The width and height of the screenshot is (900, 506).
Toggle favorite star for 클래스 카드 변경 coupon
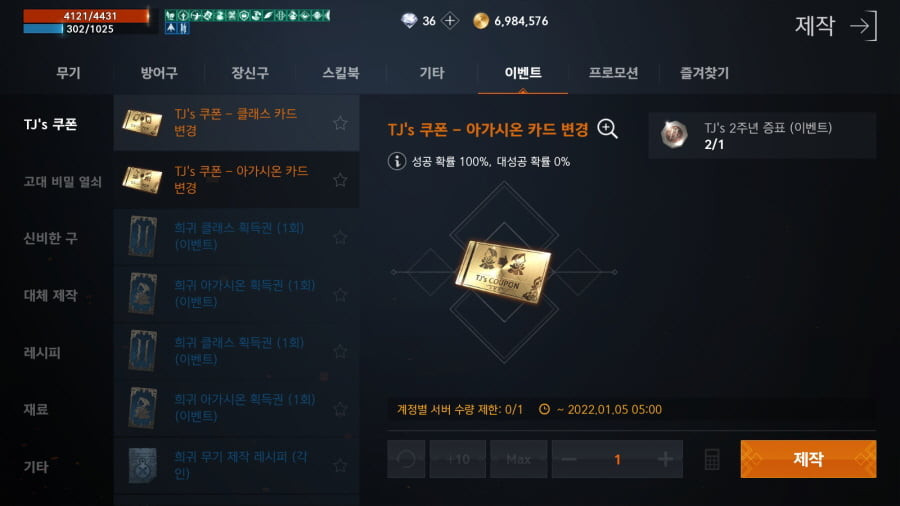(x=340, y=123)
